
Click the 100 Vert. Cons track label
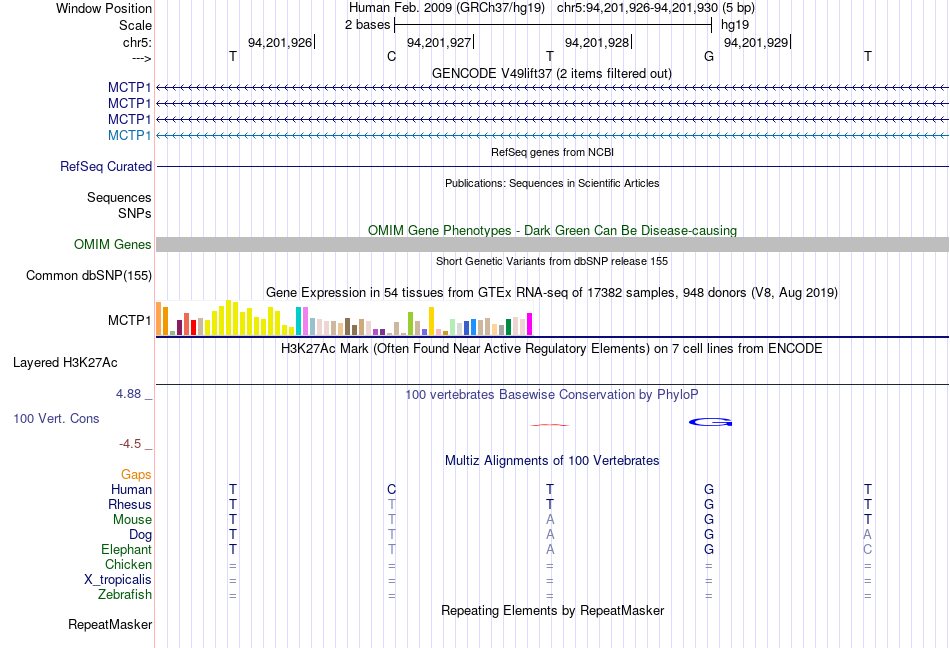click(56, 418)
